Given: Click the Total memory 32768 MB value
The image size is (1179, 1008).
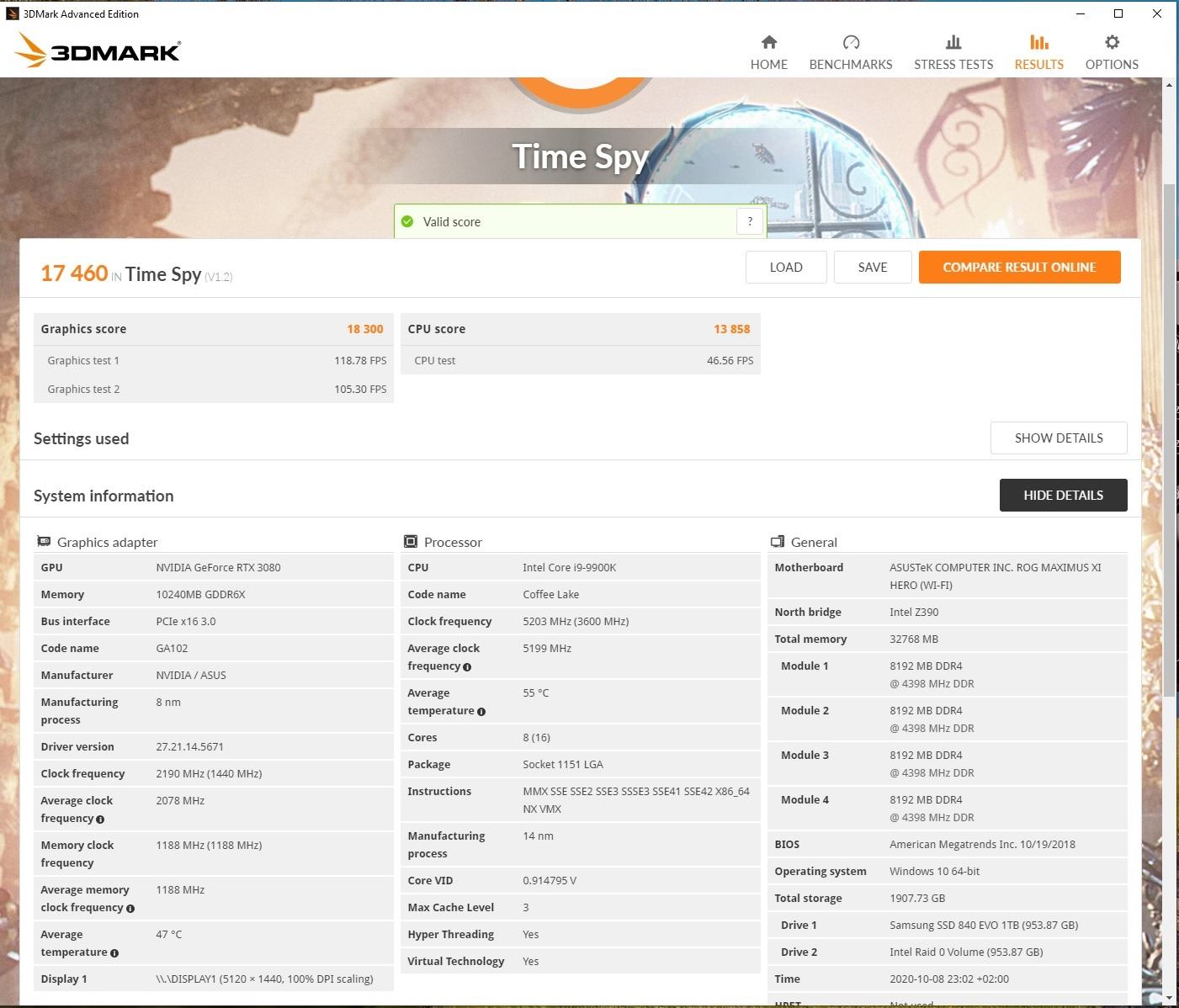Looking at the screenshot, I should click(x=914, y=639).
